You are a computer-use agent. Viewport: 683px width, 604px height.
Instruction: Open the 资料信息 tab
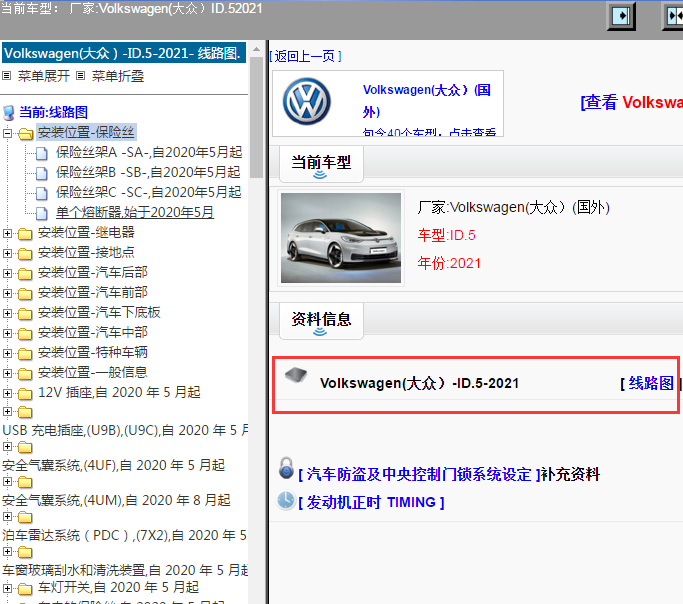[x=321, y=321]
